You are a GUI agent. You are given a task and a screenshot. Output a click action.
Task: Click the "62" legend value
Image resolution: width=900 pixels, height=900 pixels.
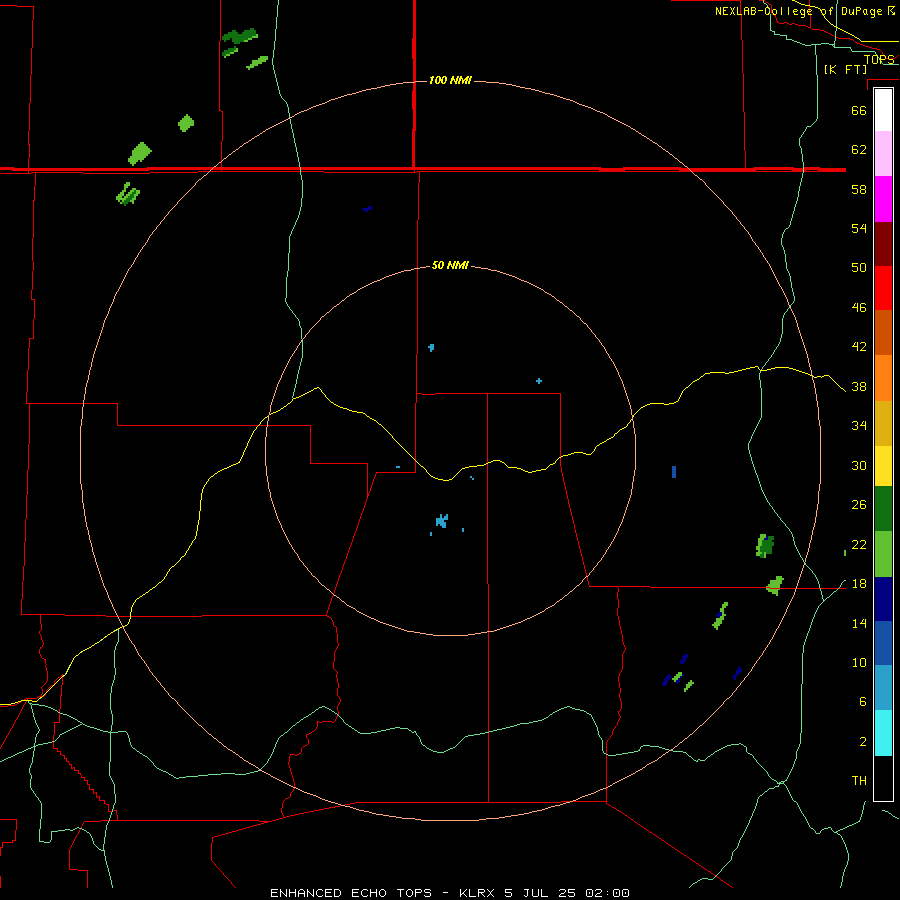click(859, 150)
